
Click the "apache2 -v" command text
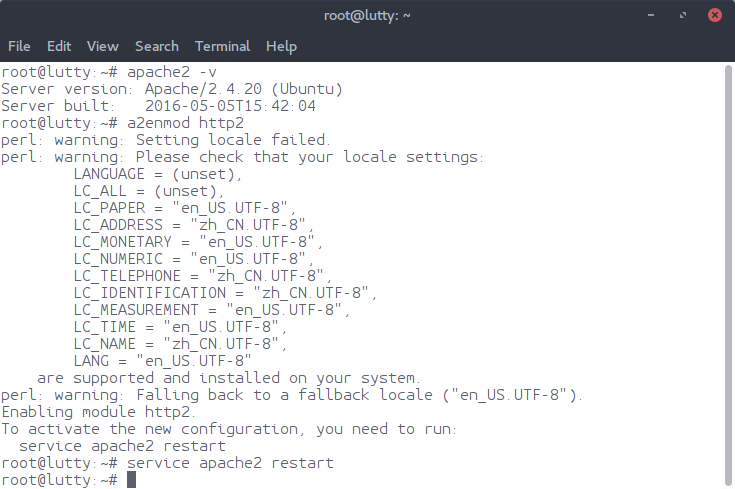[x=170, y=72]
